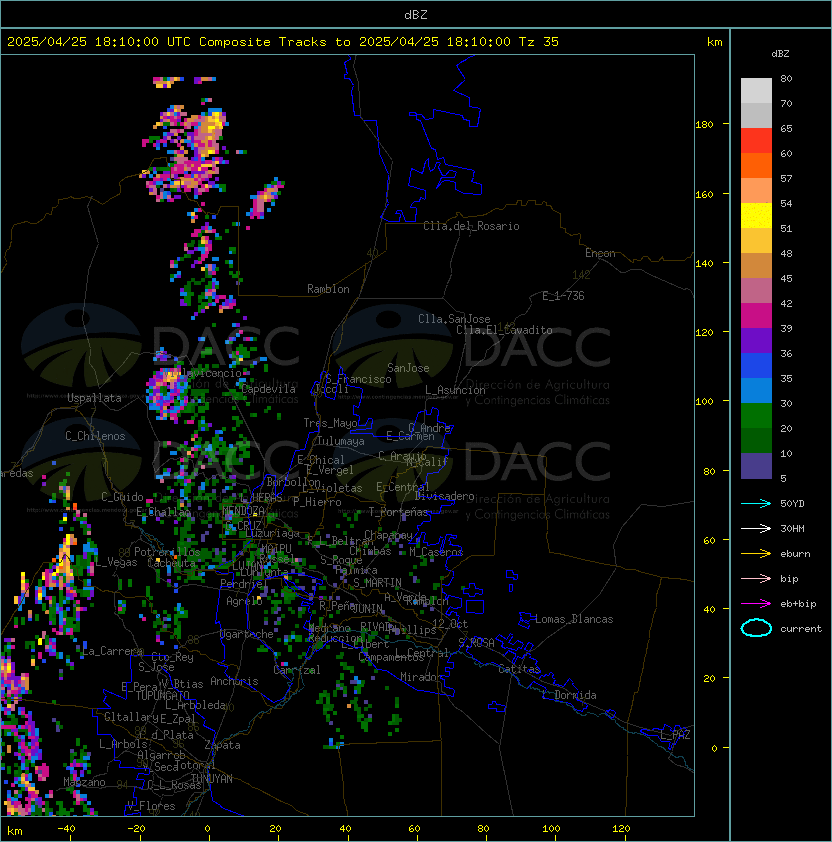Click the -40 tick on horizontal km axis
832x842 pixels.
pyautogui.click(x=67, y=829)
